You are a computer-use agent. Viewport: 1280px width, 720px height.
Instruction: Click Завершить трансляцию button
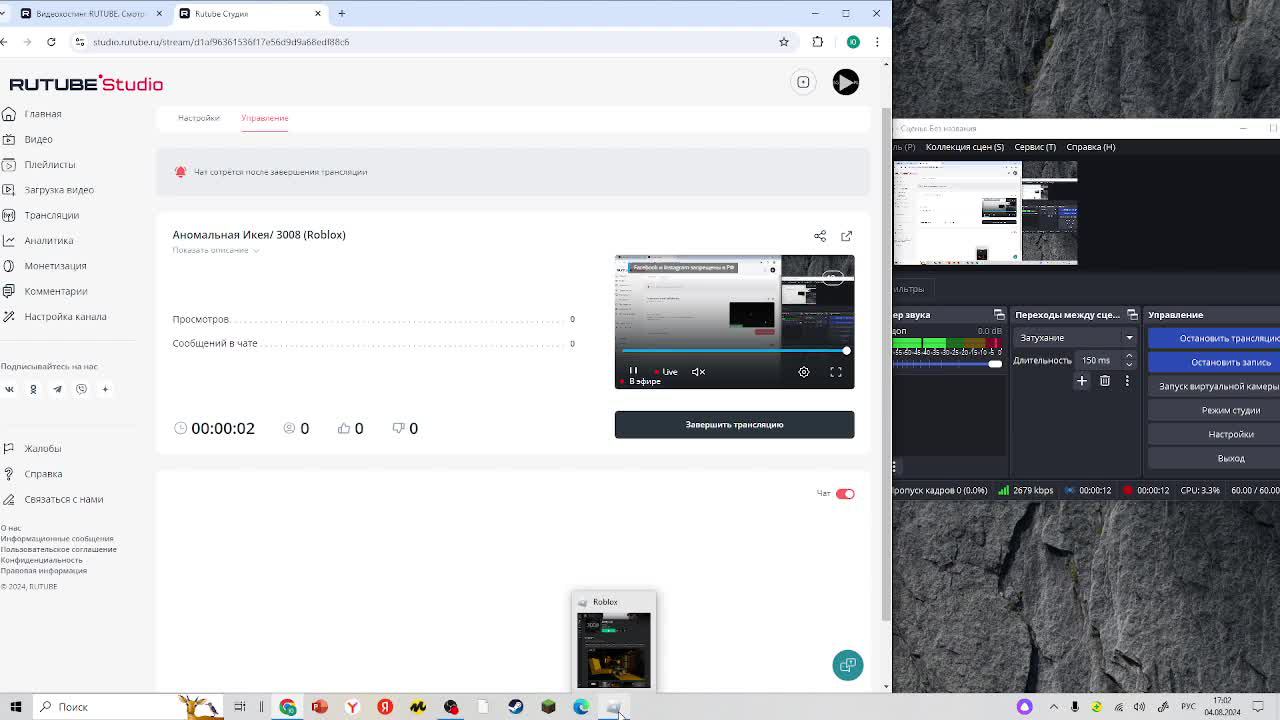coord(734,424)
